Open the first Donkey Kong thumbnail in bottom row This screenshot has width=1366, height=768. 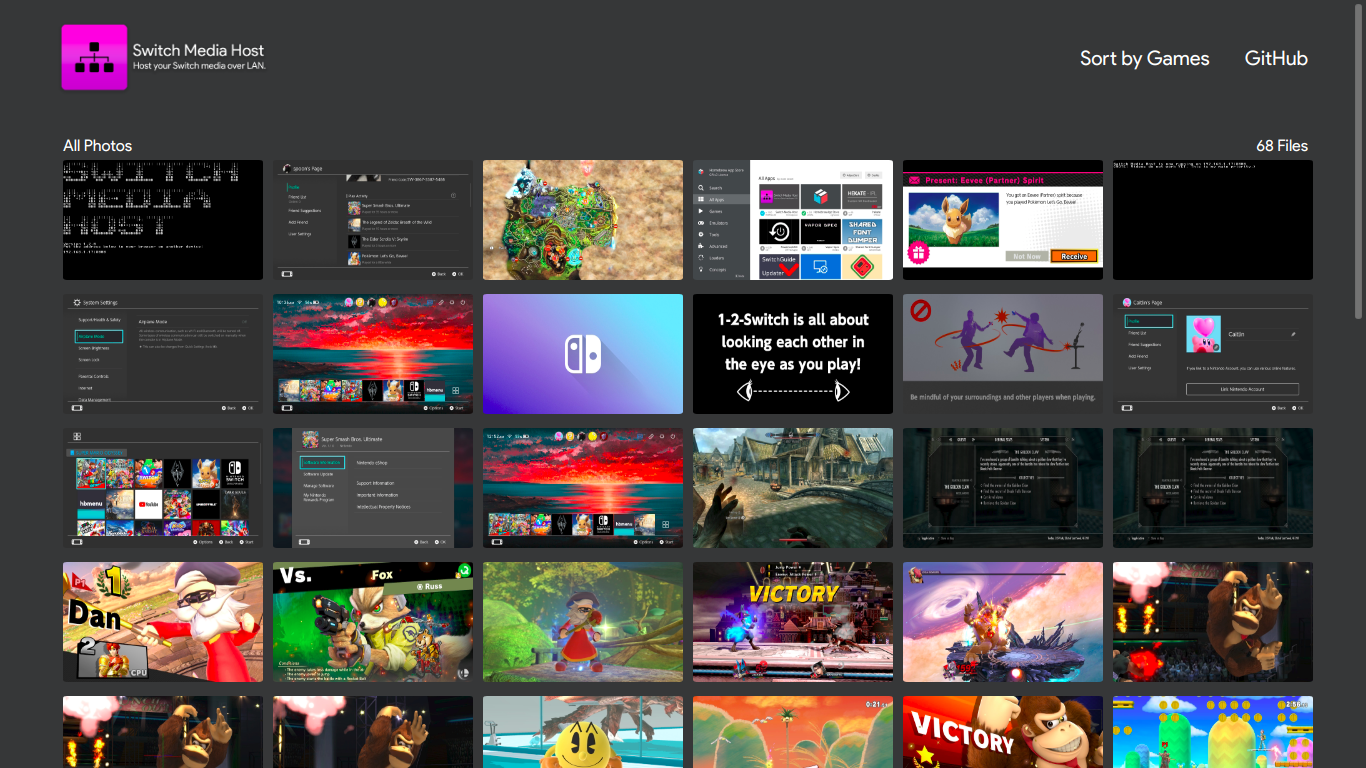tap(163, 732)
